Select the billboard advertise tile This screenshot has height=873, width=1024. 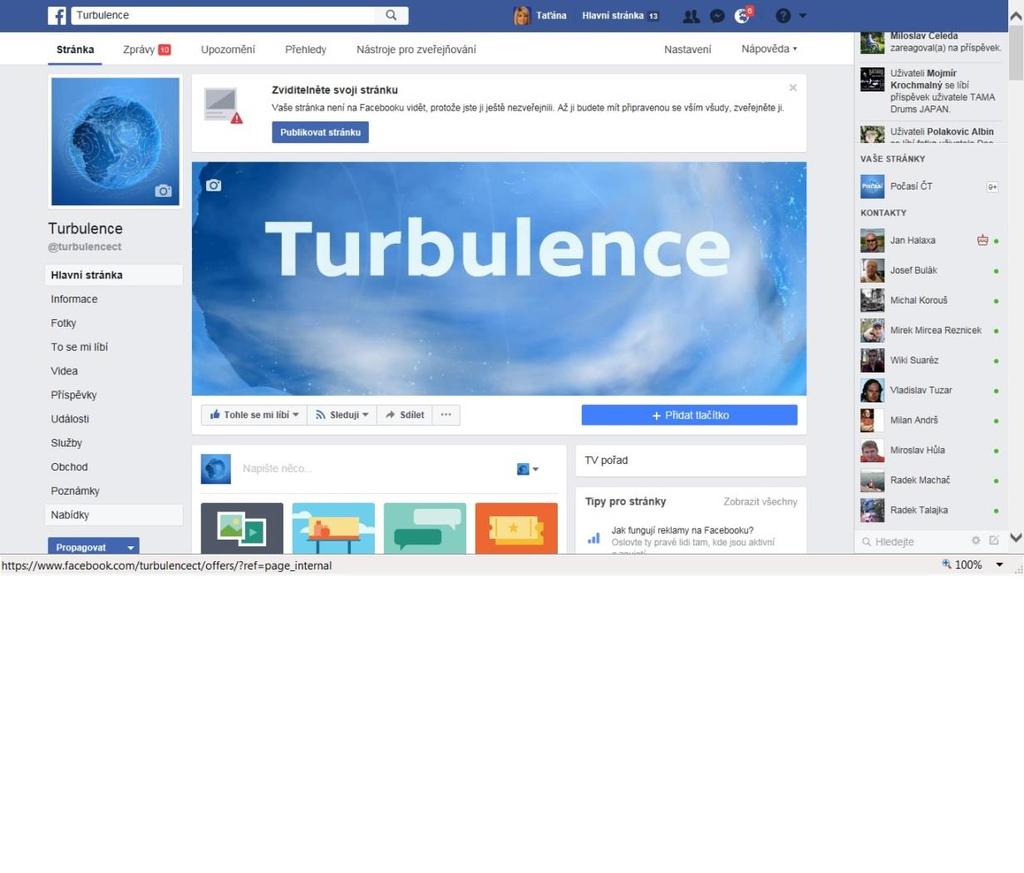coord(333,528)
